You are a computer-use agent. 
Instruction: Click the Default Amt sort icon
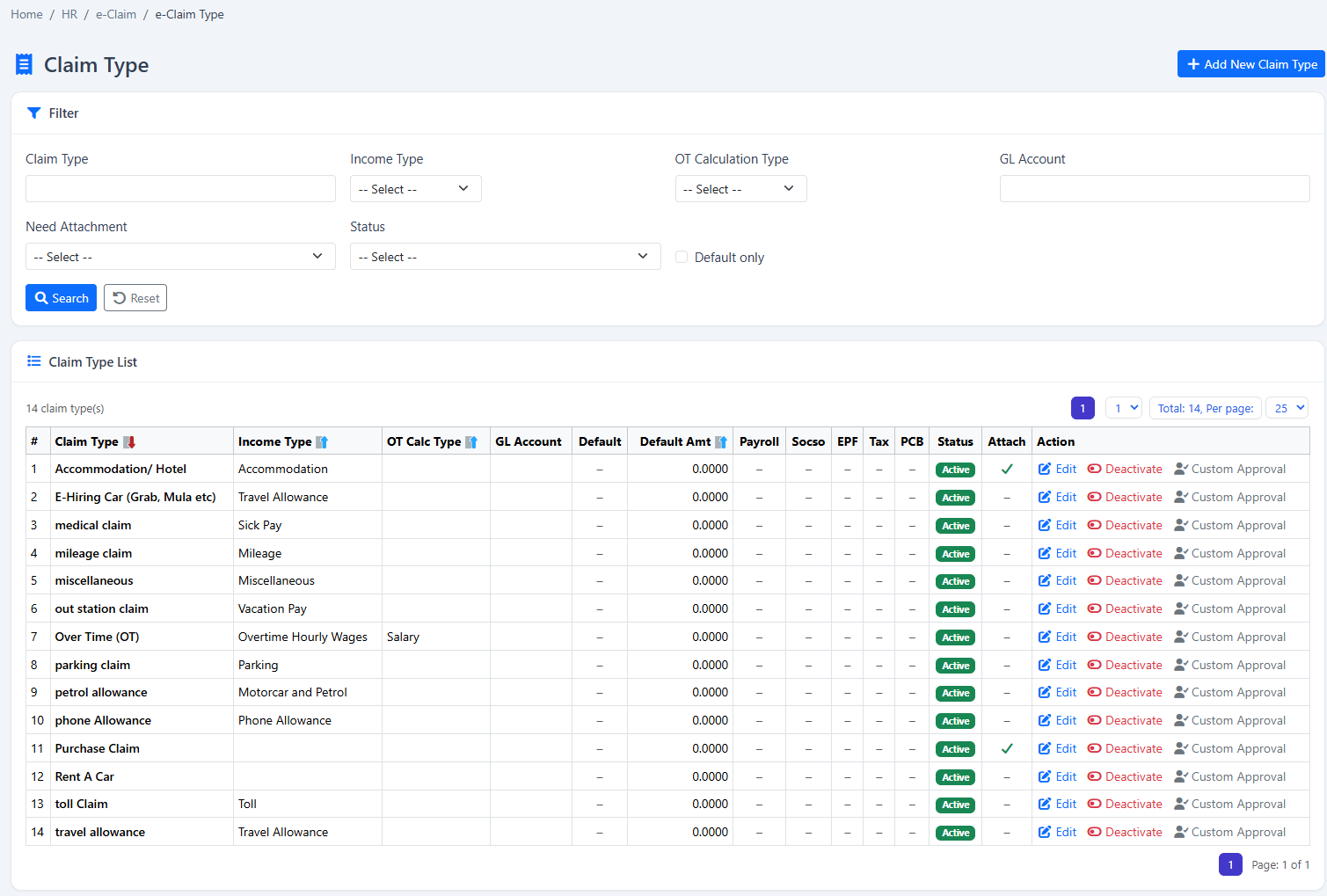pyautogui.click(x=721, y=442)
